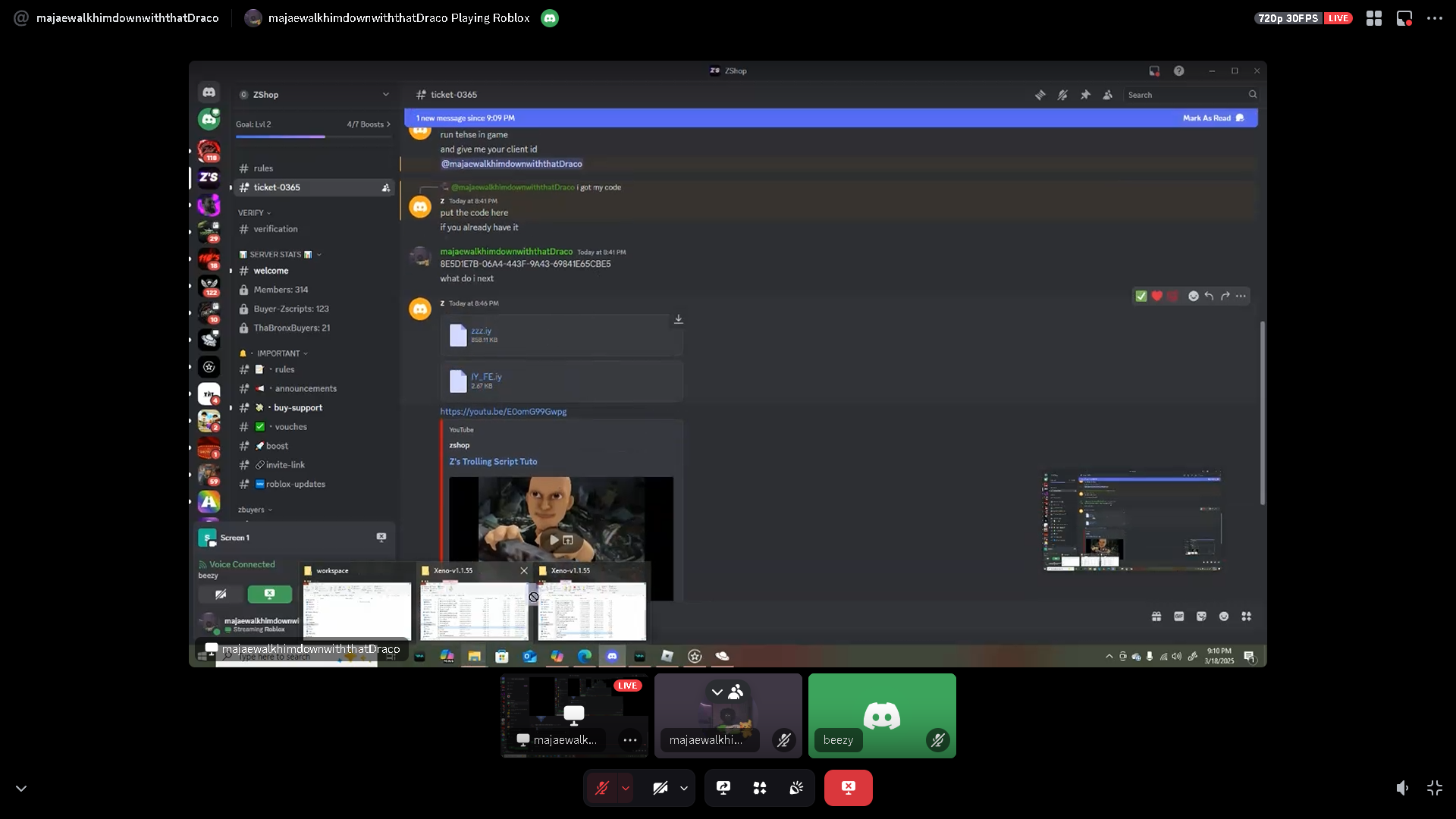This screenshot has width=1456, height=819.
Task: Open the zzz.iy file link
Action: pyautogui.click(x=481, y=331)
